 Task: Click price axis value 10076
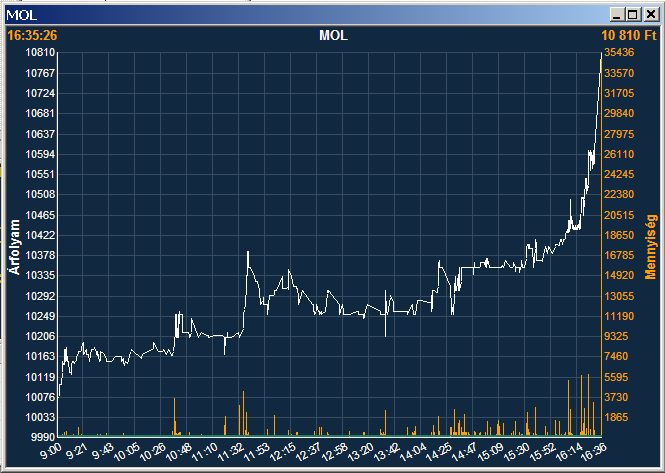point(40,397)
